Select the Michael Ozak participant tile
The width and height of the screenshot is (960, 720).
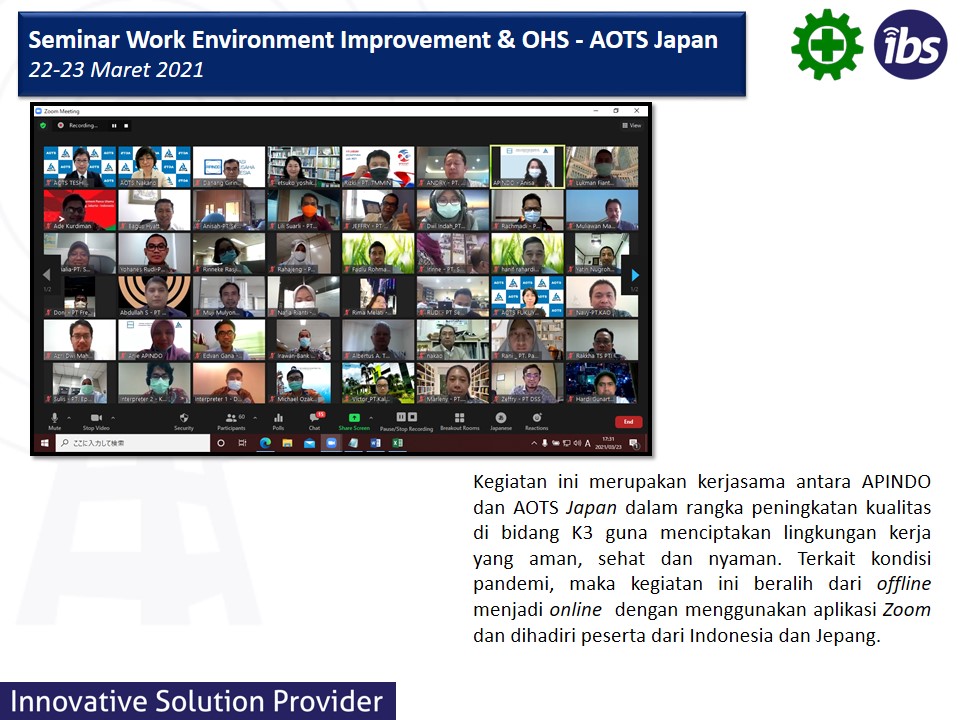pyautogui.click(x=304, y=383)
